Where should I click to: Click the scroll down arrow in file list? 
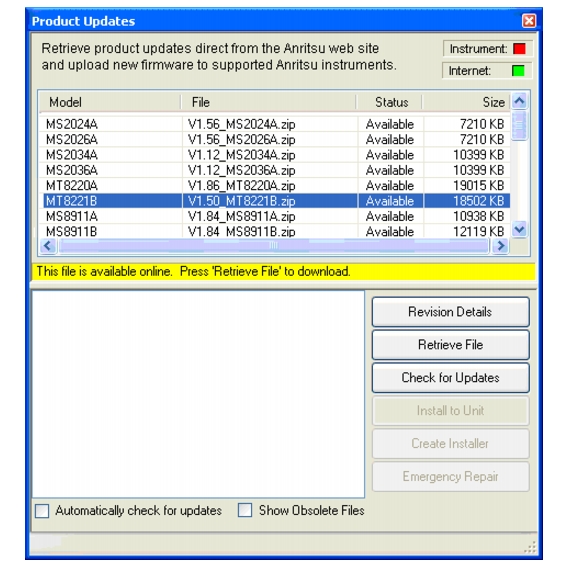click(x=519, y=229)
